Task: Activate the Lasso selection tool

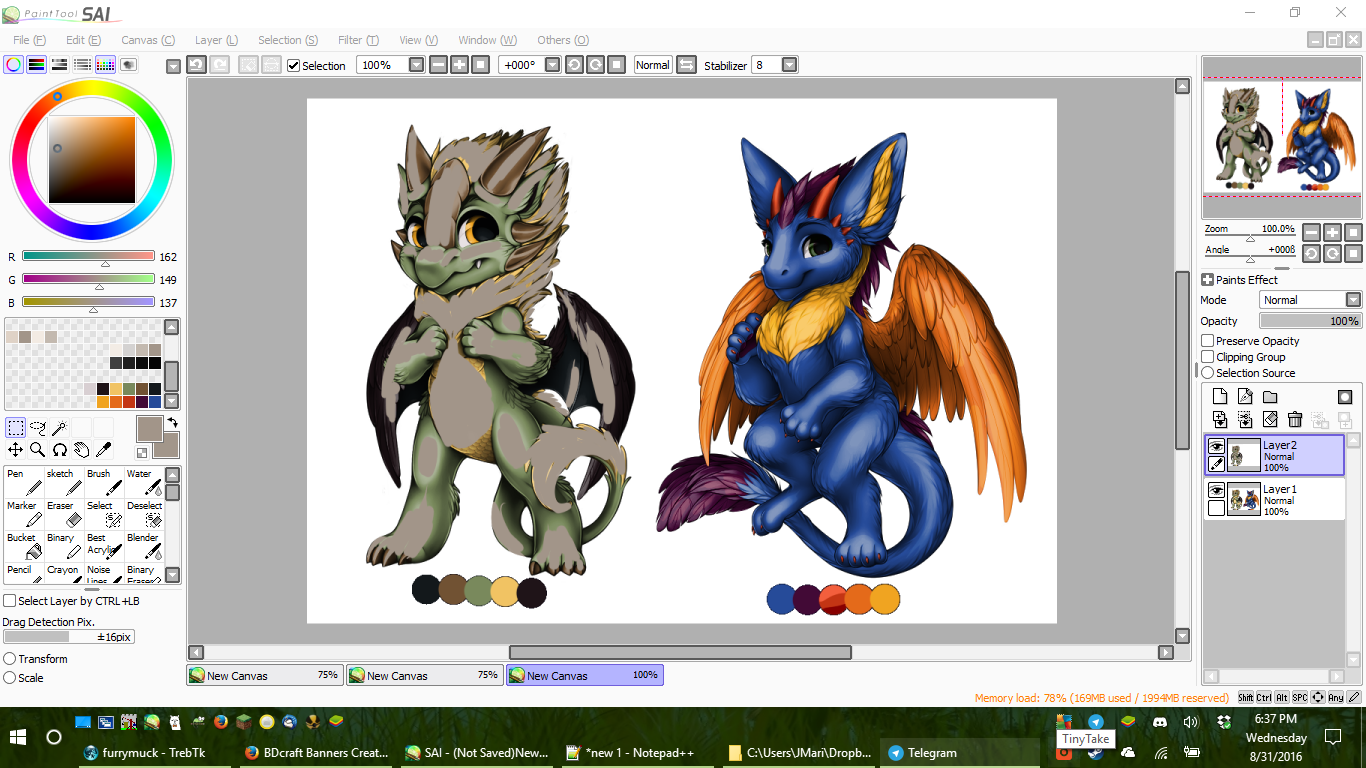Action: pyautogui.click(x=37, y=428)
